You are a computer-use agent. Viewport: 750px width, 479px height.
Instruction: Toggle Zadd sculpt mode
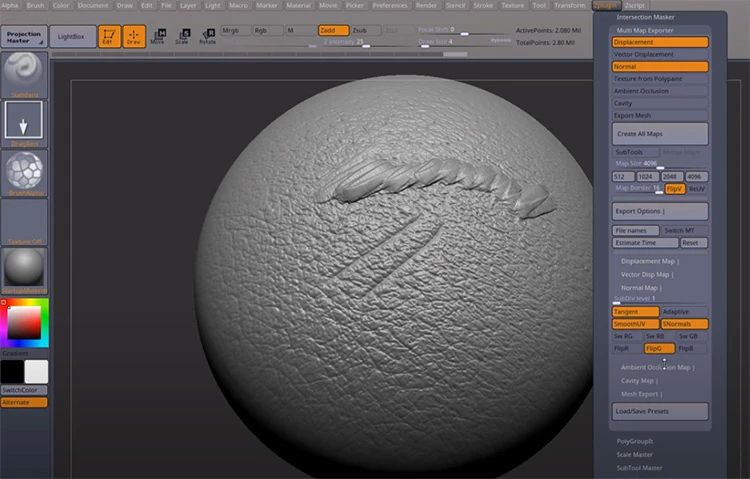[x=333, y=31]
